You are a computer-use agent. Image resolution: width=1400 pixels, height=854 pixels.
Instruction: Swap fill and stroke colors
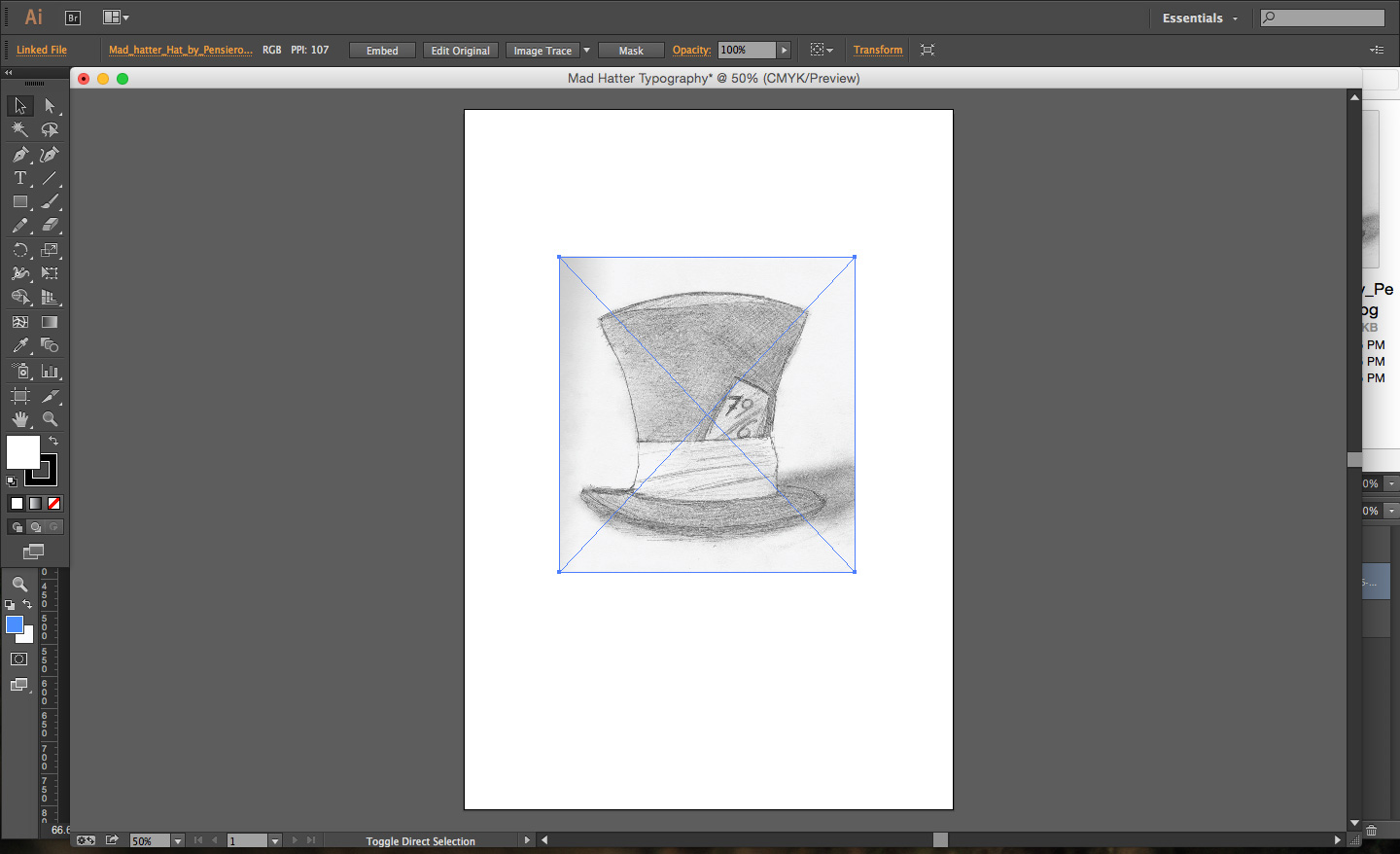coord(53,441)
